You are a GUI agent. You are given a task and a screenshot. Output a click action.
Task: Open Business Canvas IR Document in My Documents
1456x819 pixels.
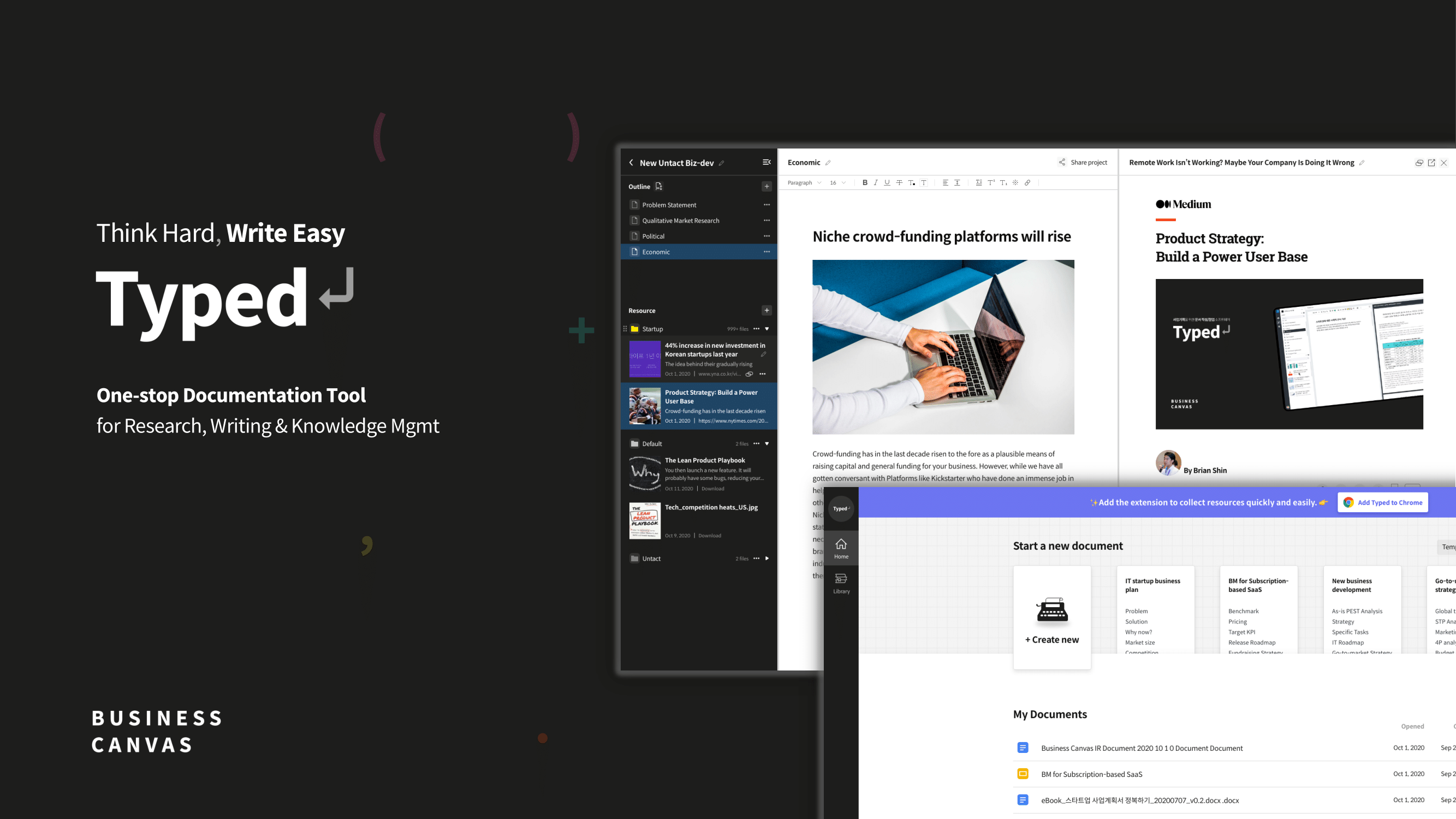pyautogui.click(x=1234, y=748)
